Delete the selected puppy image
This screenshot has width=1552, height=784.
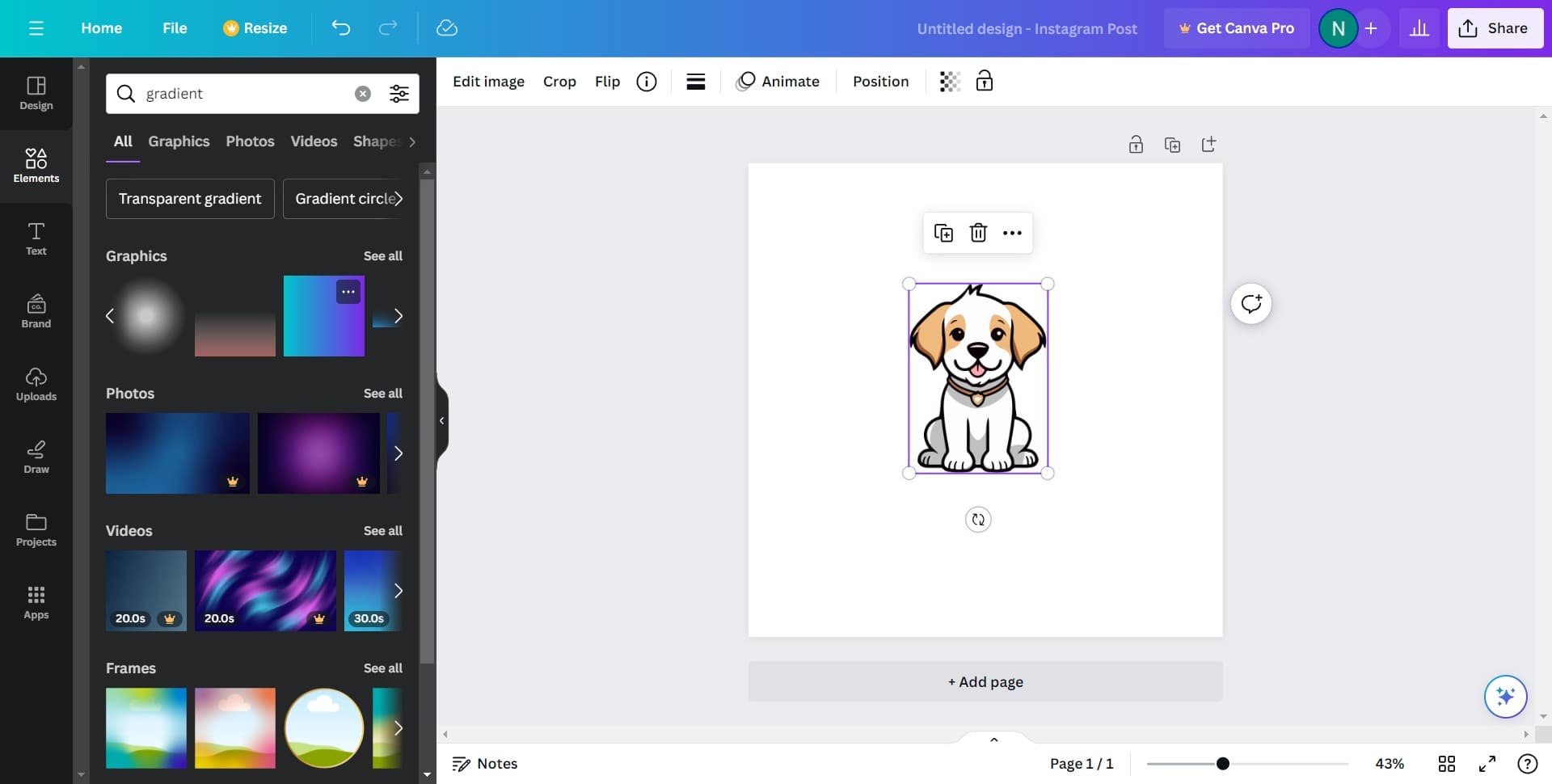[x=978, y=233]
